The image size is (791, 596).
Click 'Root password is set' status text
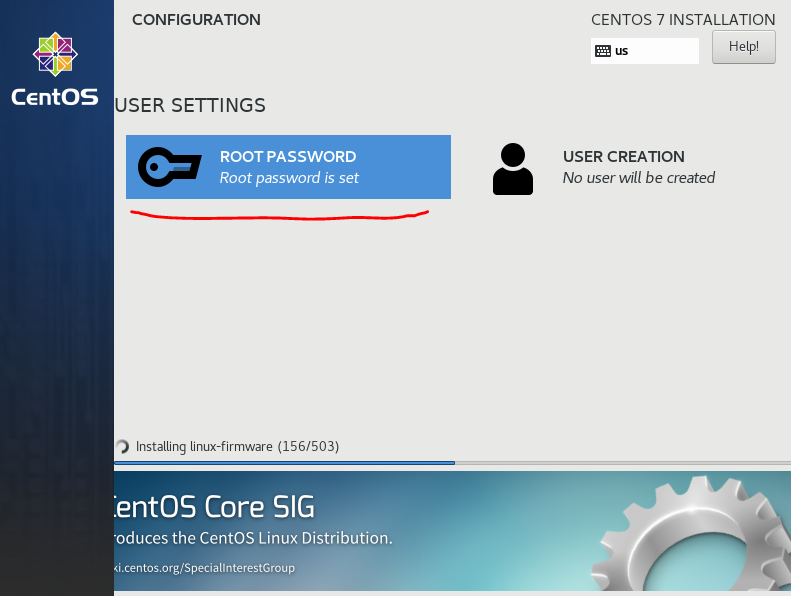tap(289, 178)
